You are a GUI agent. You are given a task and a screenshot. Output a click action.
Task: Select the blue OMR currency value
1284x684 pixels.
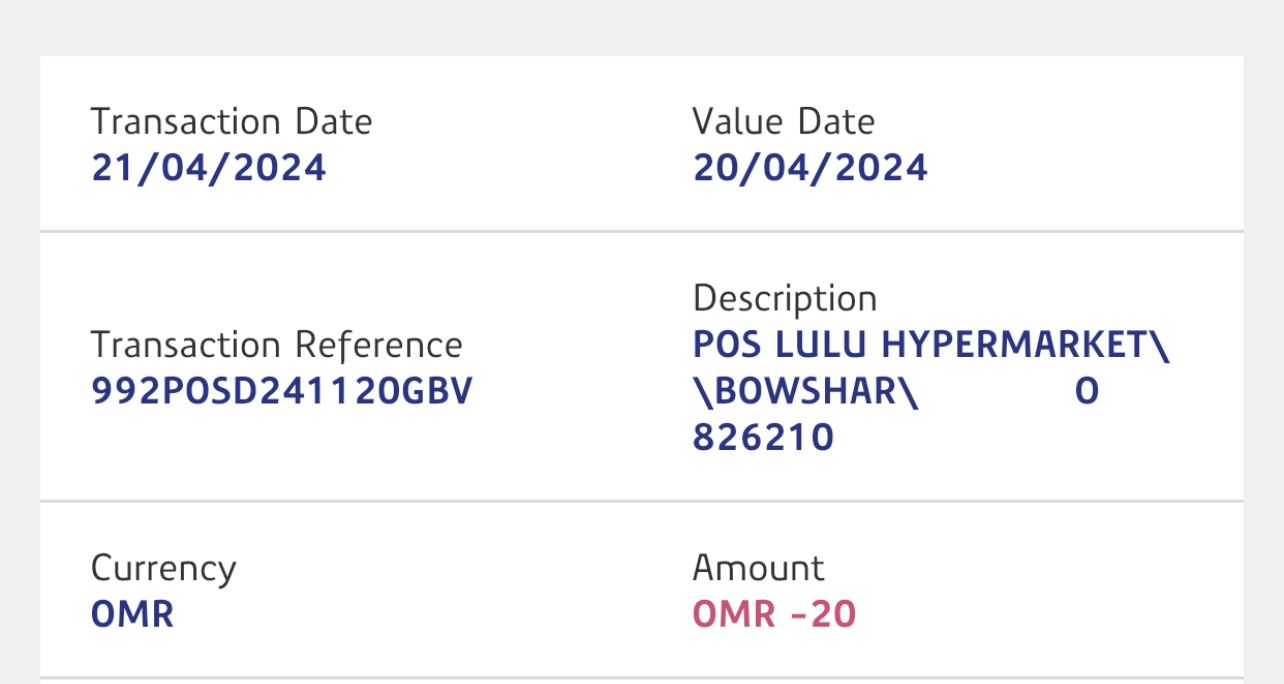point(132,614)
